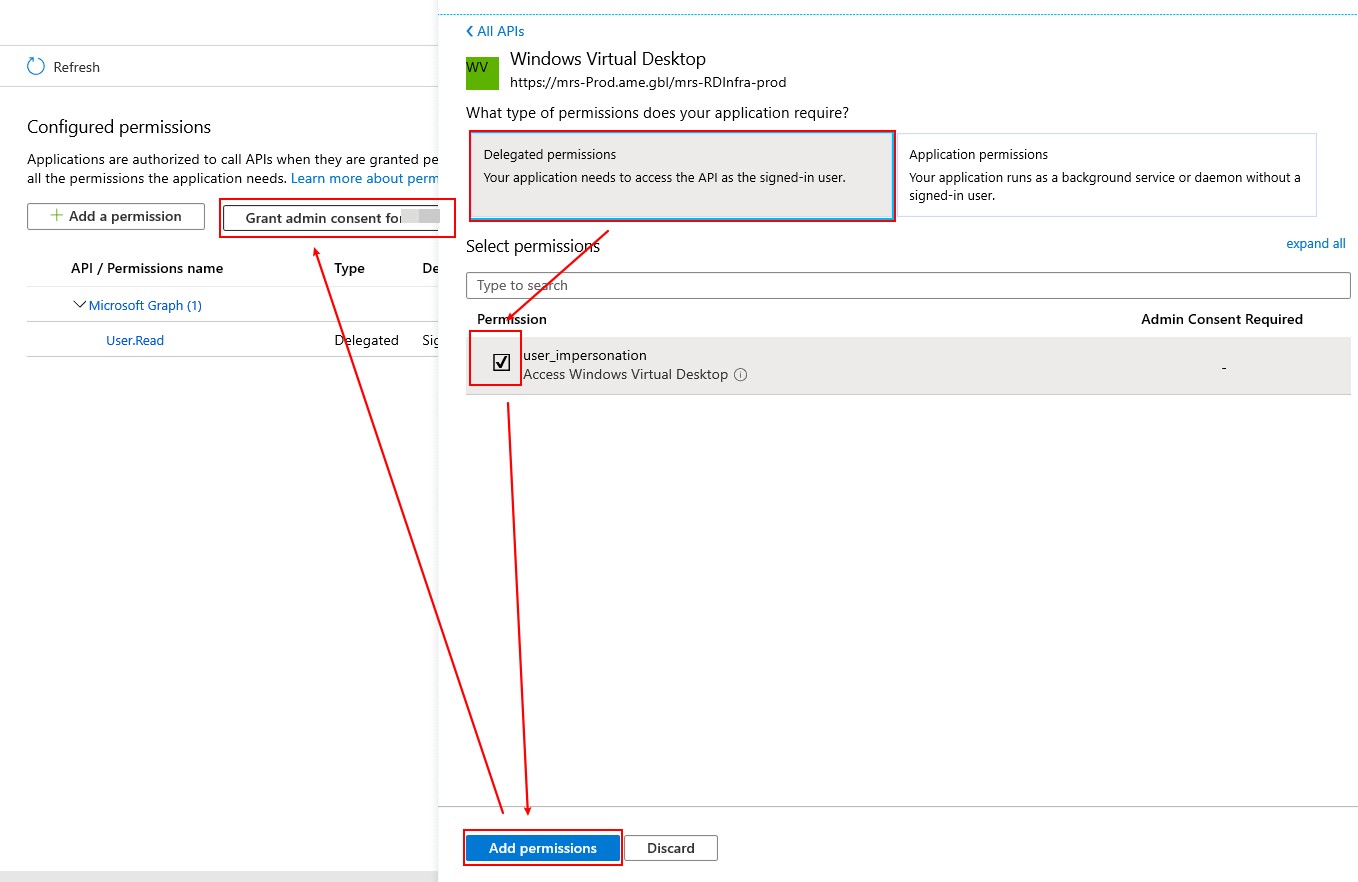This screenshot has width=1358, height=882.
Task: Click the Configured permissions heading
Action: point(119,127)
